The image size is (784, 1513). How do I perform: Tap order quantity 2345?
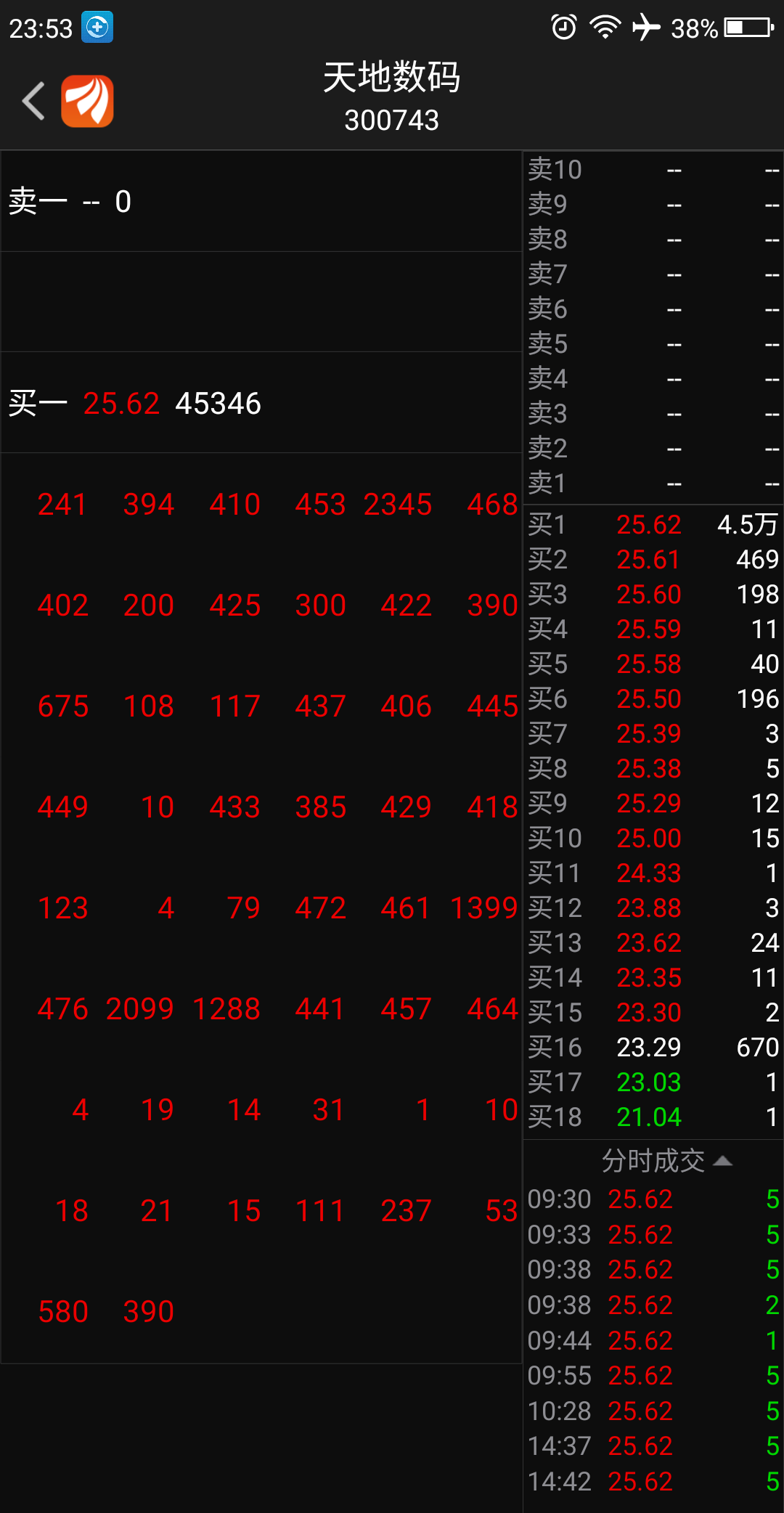(x=398, y=505)
